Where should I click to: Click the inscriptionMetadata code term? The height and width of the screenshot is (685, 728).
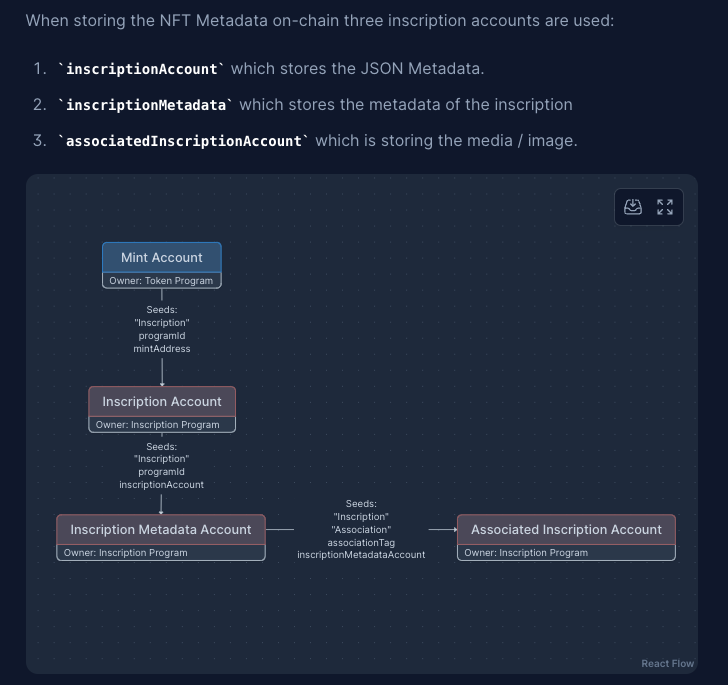coord(146,105)
